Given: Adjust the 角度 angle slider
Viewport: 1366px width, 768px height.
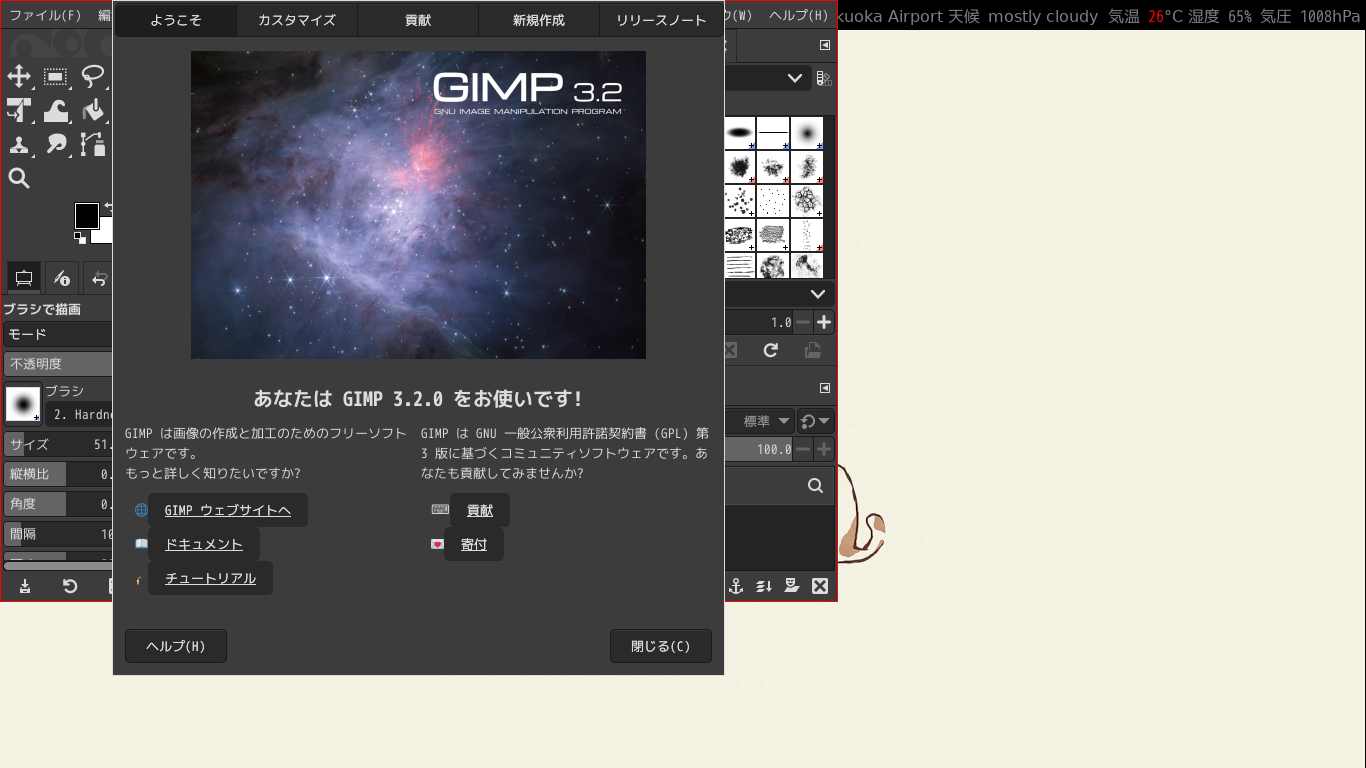Looking at the screenshot, I should [x=58, y=504].
